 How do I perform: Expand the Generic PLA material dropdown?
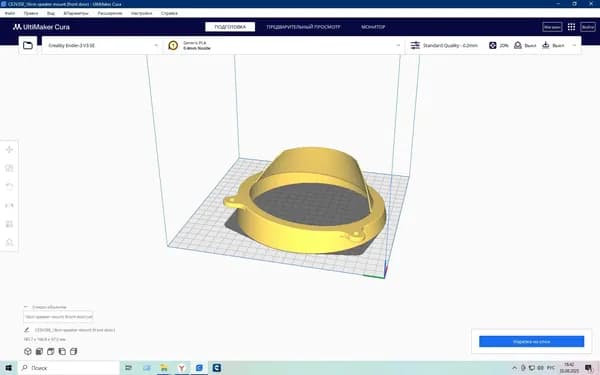click(x=284, y=46)
